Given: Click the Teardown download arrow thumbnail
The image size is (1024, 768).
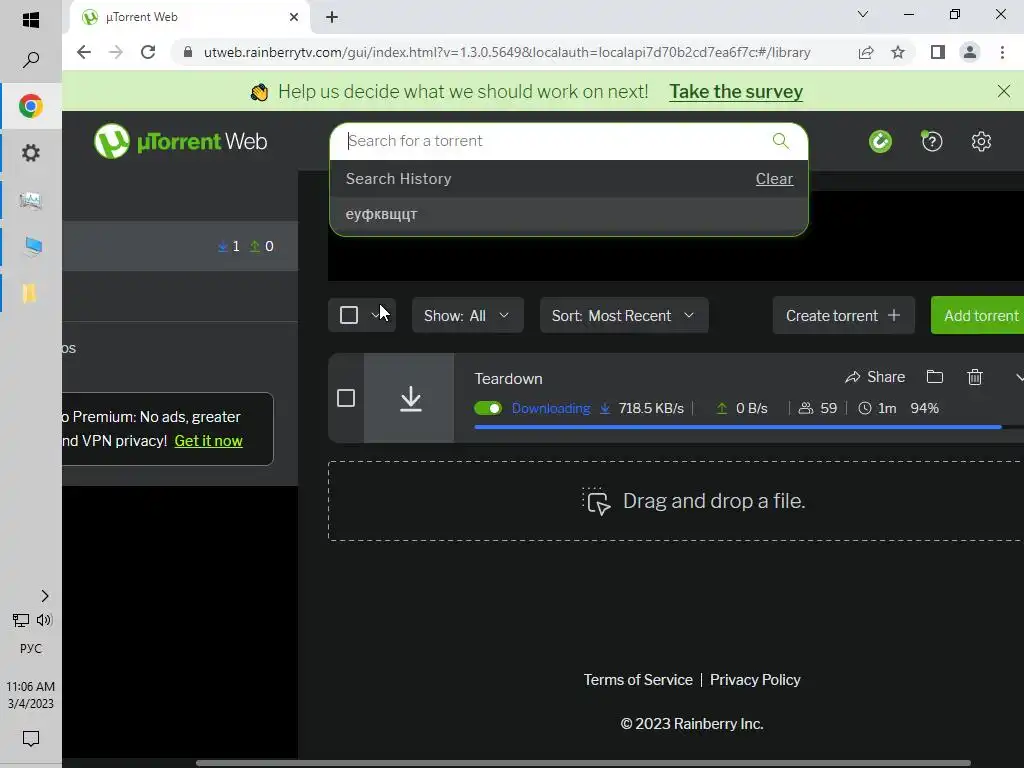Looking at the screenshot, I should 409,398.
